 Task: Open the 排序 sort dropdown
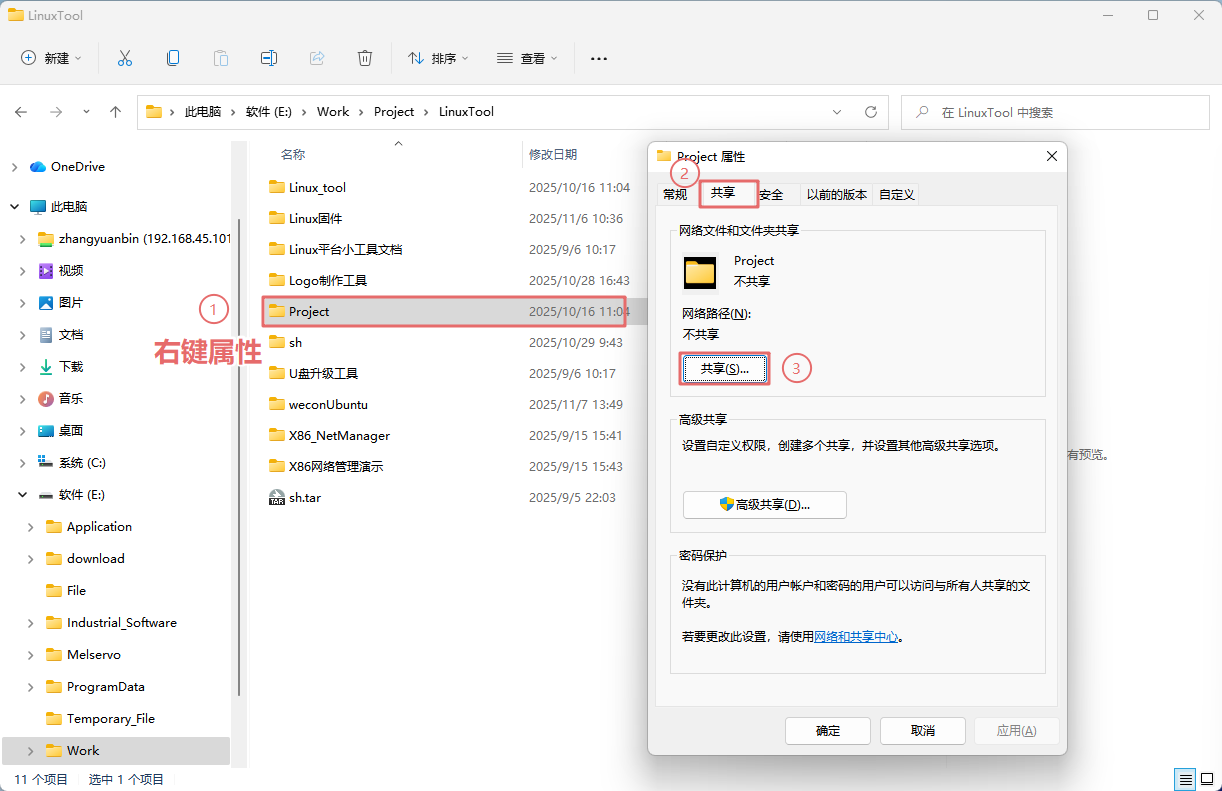[x=438, y=58]
